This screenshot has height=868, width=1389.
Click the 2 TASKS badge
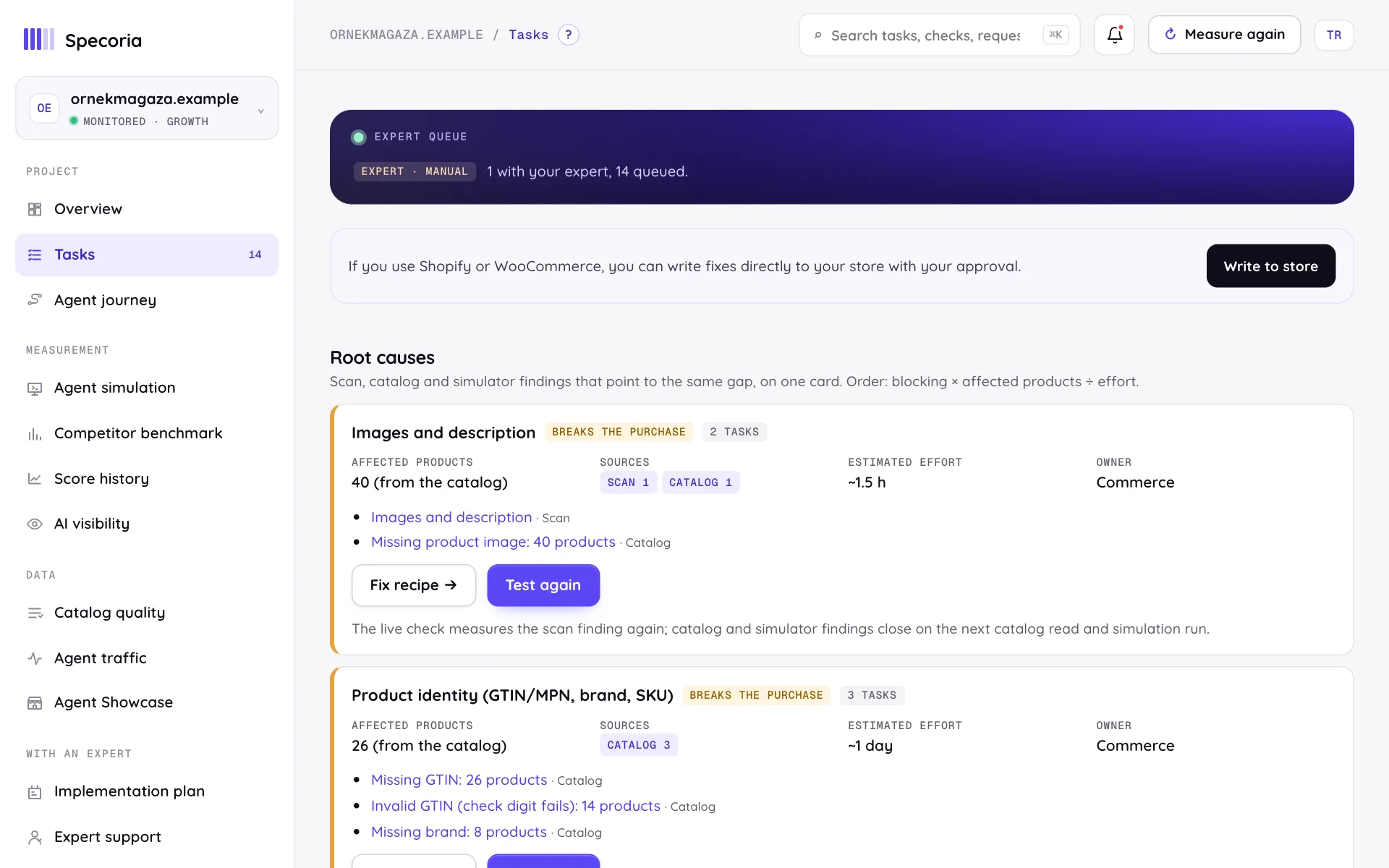pos(734,432)
